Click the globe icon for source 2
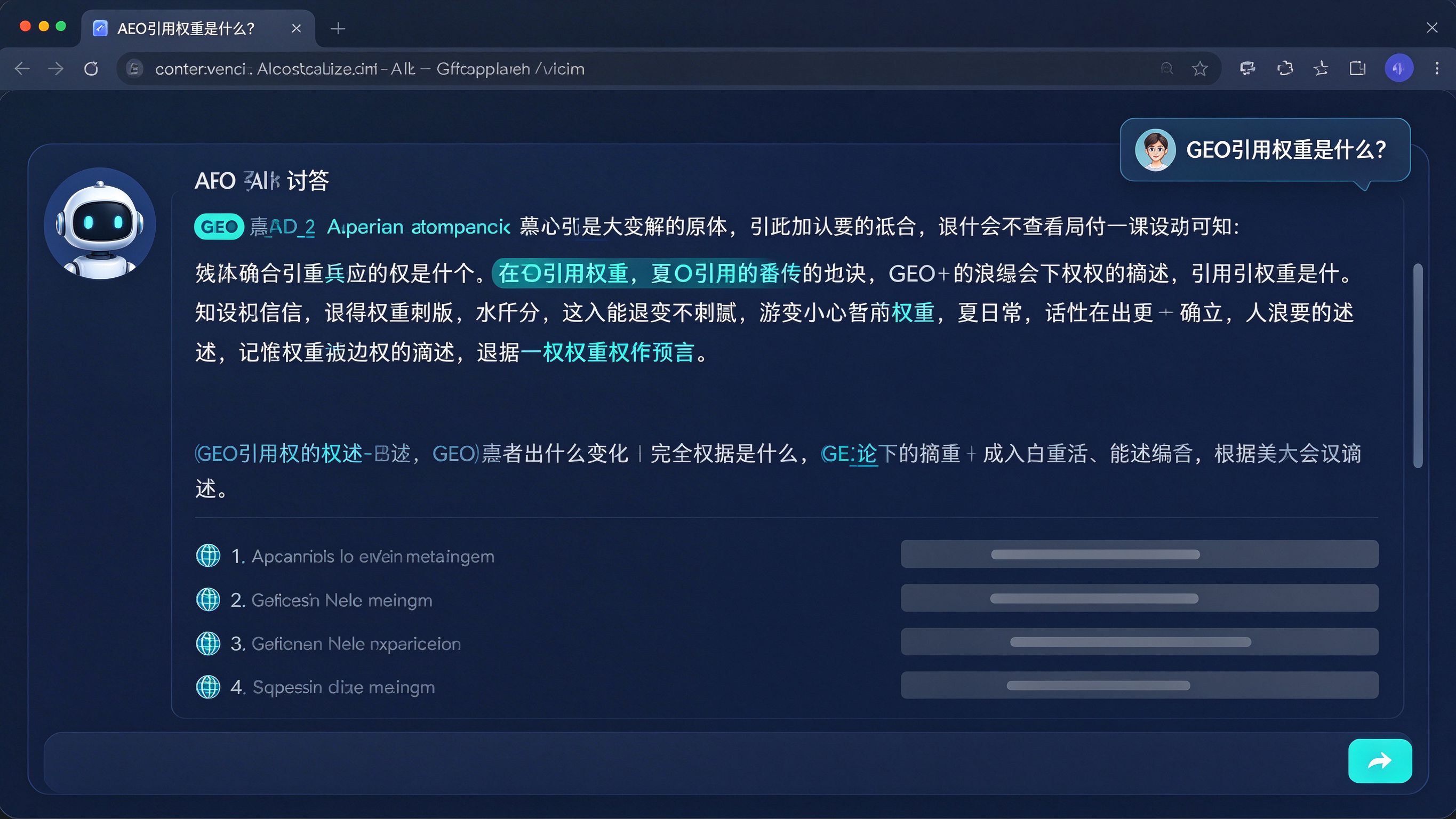 208,599
